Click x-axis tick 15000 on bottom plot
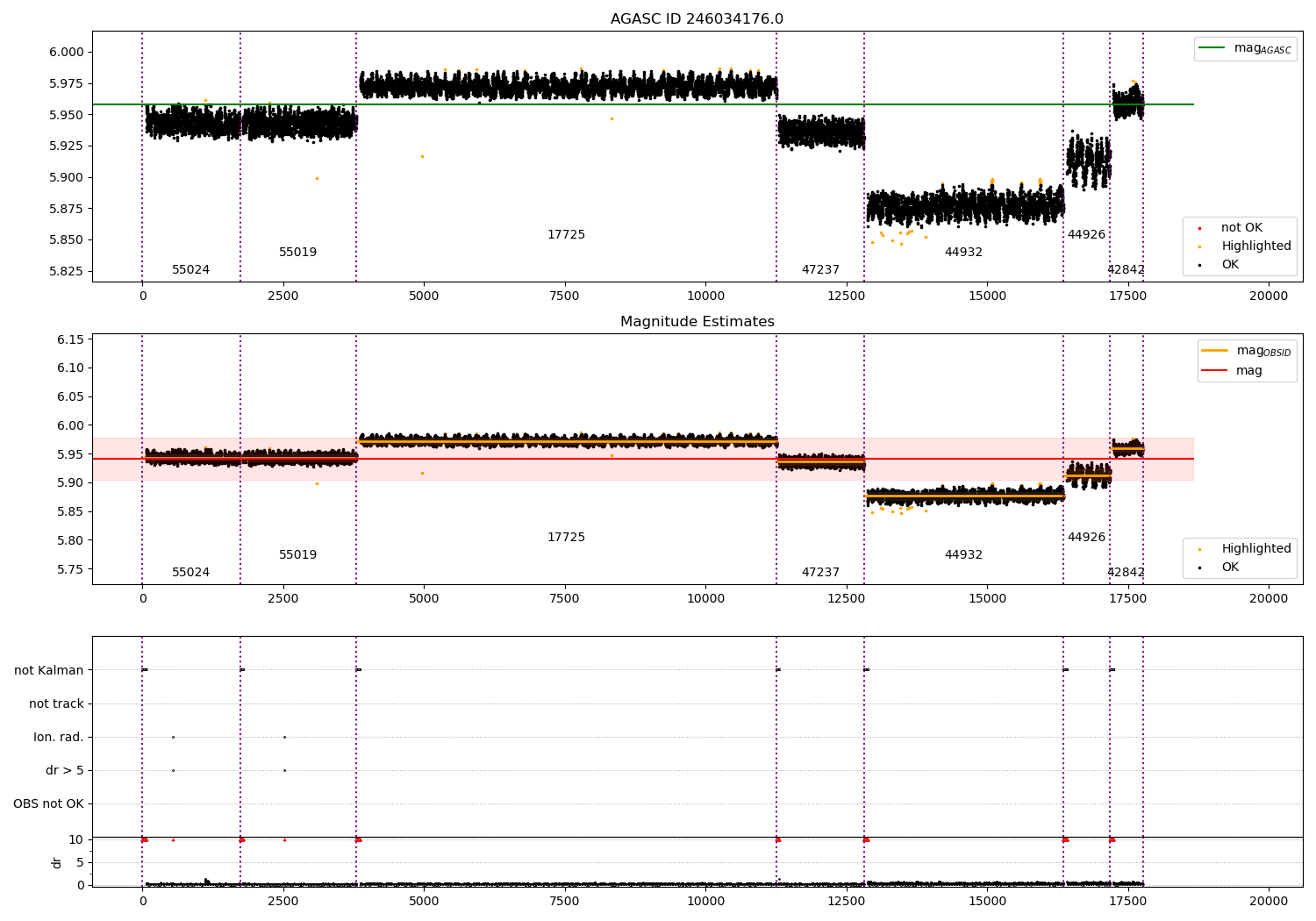The width and height of the screenshot is (1316, 921). 987,901
